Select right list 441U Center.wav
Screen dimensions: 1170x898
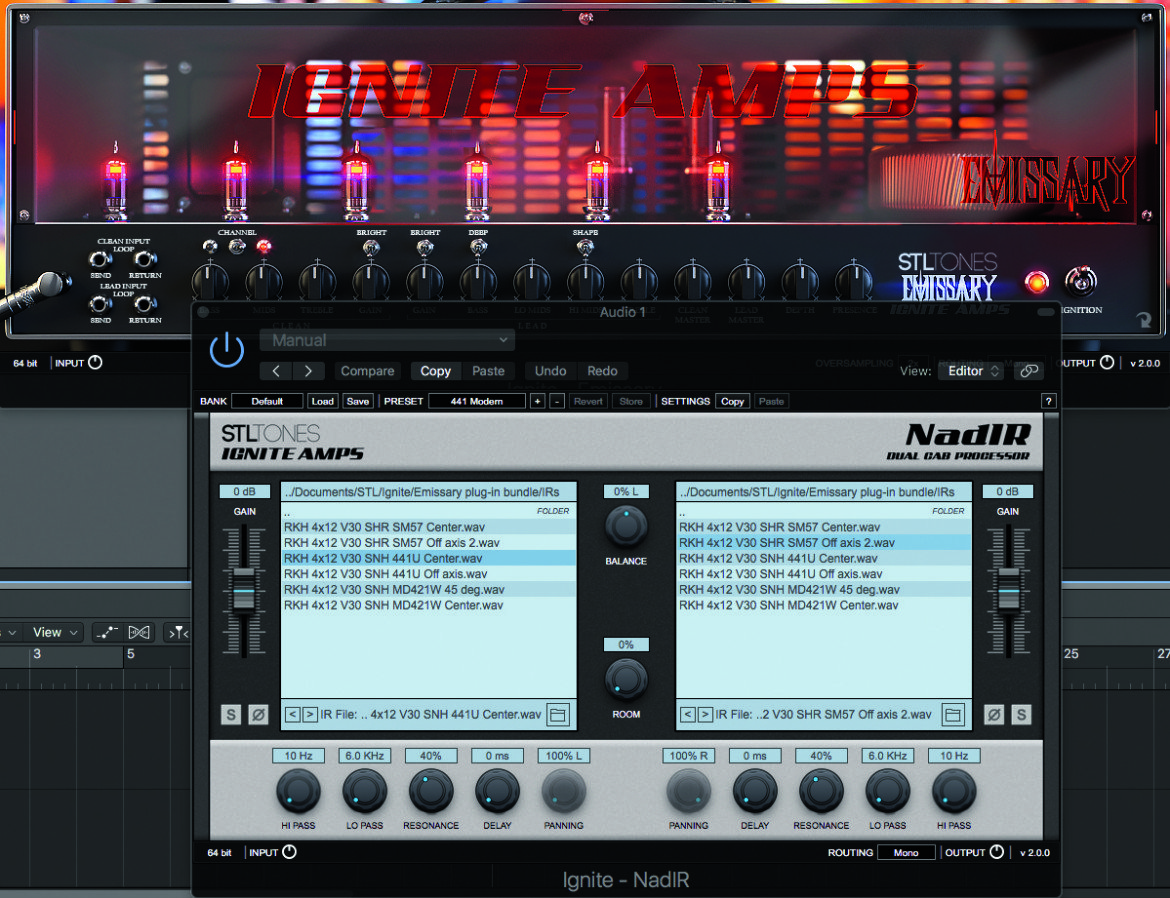(x=824, y=558)
